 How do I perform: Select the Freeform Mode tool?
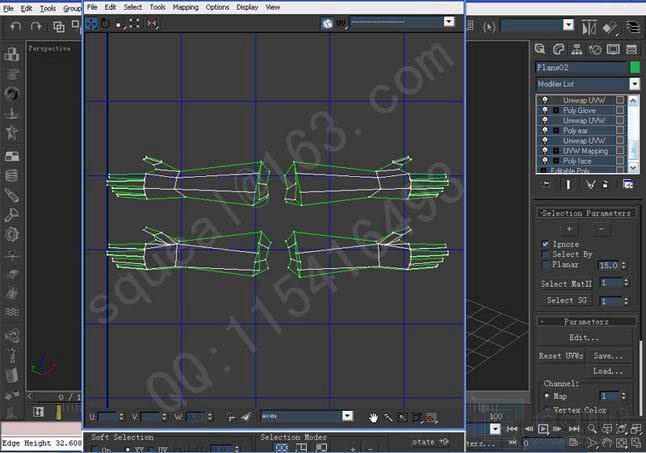click(134, 23)
